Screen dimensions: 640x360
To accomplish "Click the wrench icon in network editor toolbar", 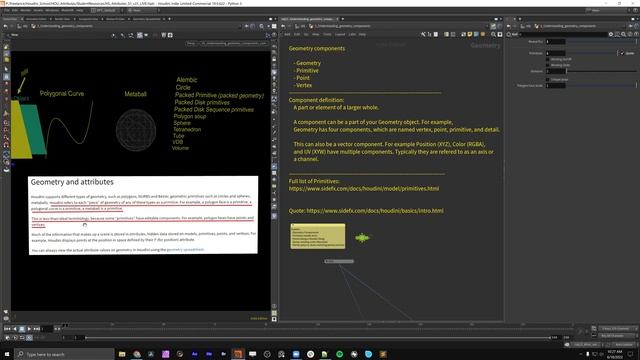I will coord(423,35).
